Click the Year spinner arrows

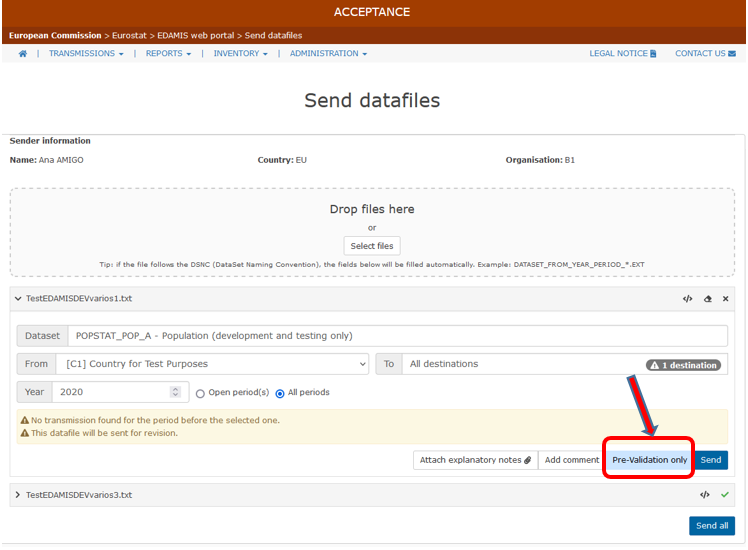(175, 392)
